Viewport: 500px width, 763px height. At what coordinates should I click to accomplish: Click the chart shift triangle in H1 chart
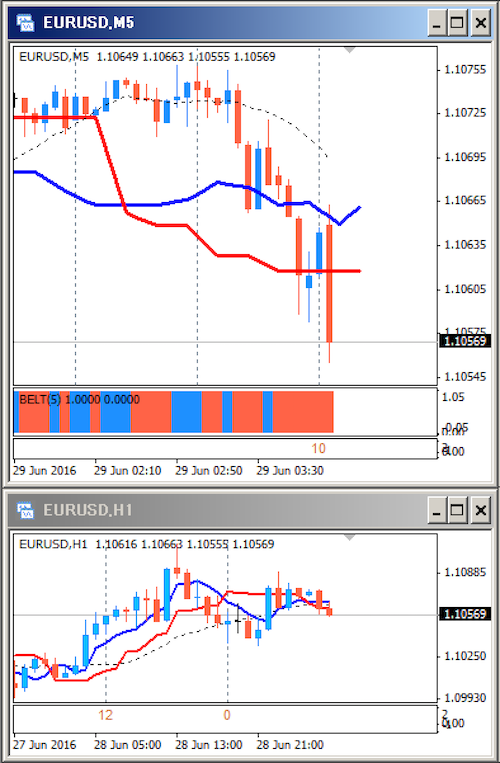tap(350, 537)
